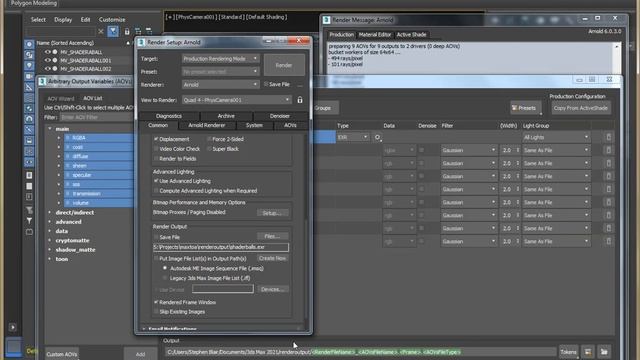Open the View to Render dropdown

237,100
